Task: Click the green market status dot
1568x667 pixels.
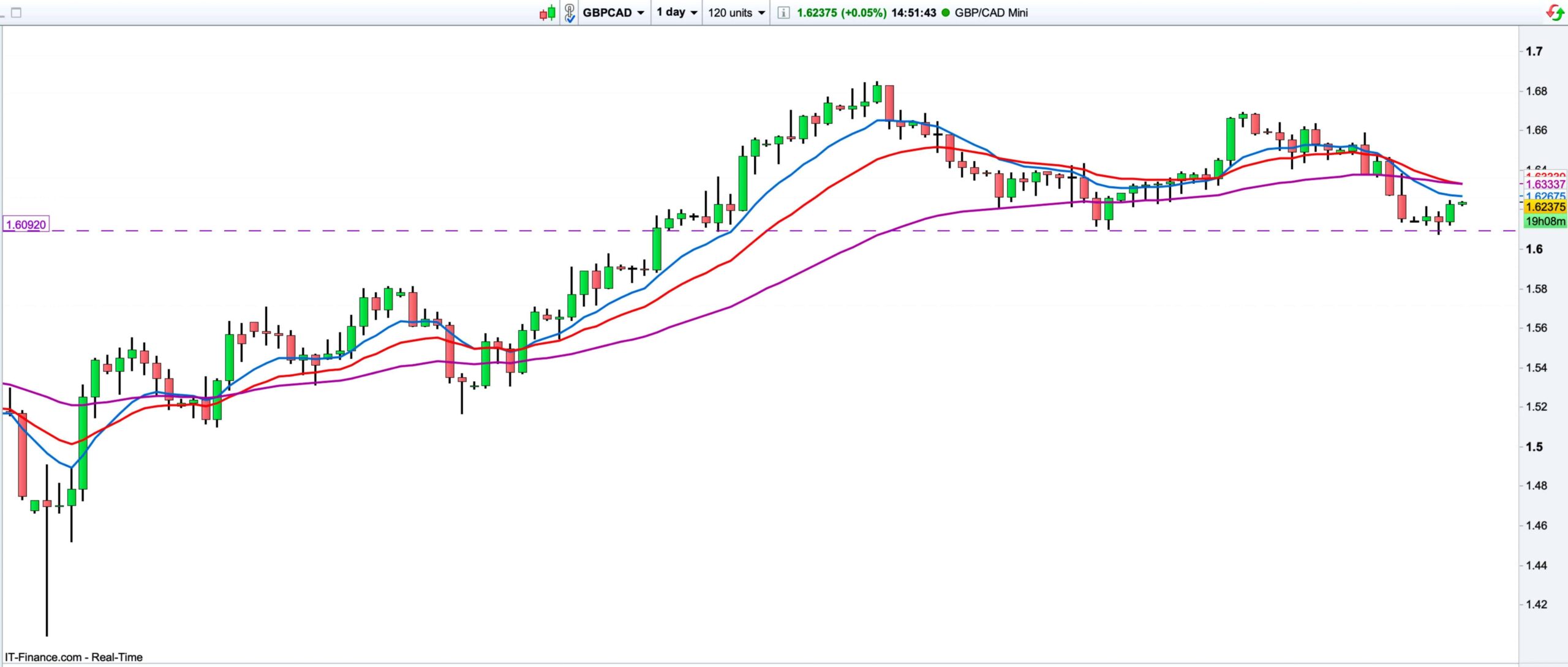Action: pos(945,12)
